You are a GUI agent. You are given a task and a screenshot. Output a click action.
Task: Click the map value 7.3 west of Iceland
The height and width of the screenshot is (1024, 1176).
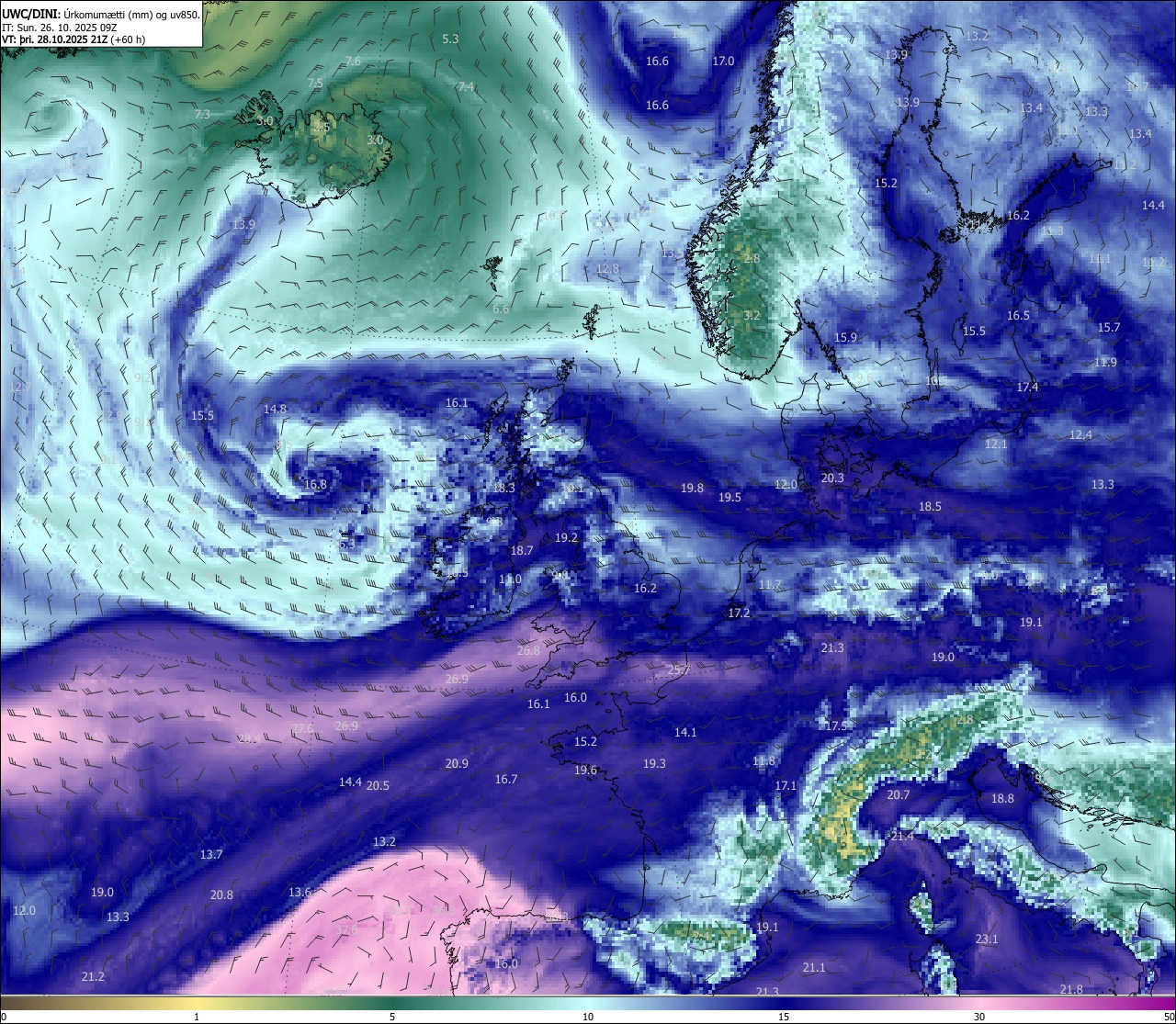pos(203,114)
